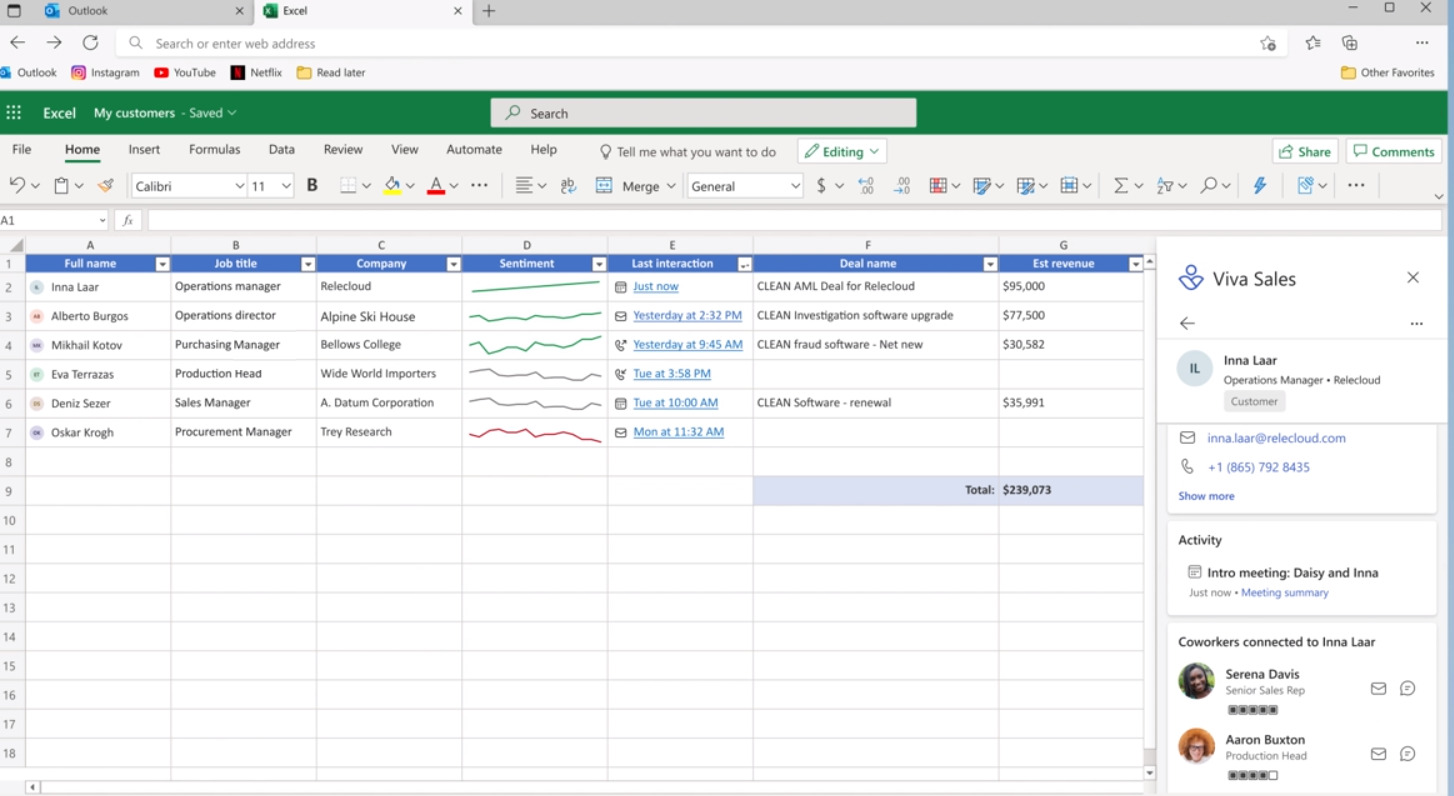Screen dimensions: 1454x796
Task: Open the Full name column filter
Action: coord(162,264)
